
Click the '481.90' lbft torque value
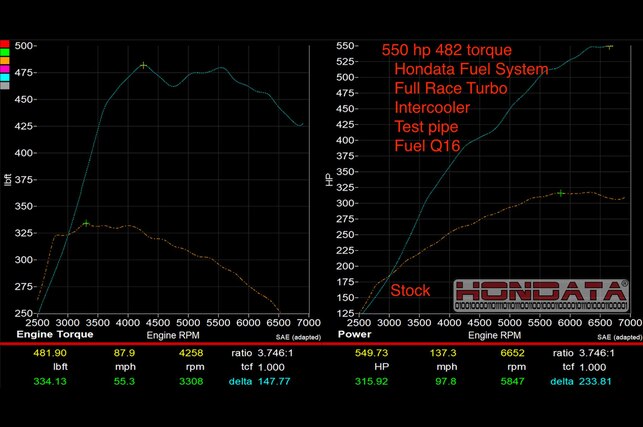tap(50, 353)
